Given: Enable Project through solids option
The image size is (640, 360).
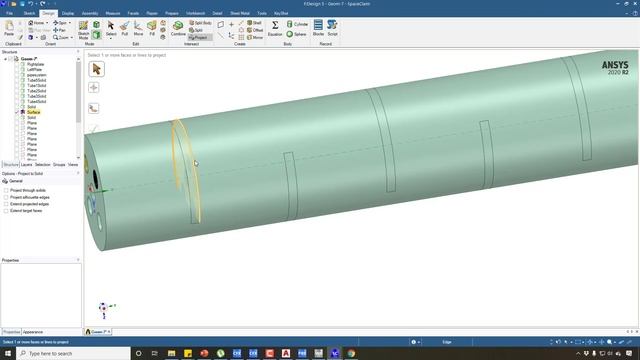Looking at the screenshot, I should tap(6, 191).
